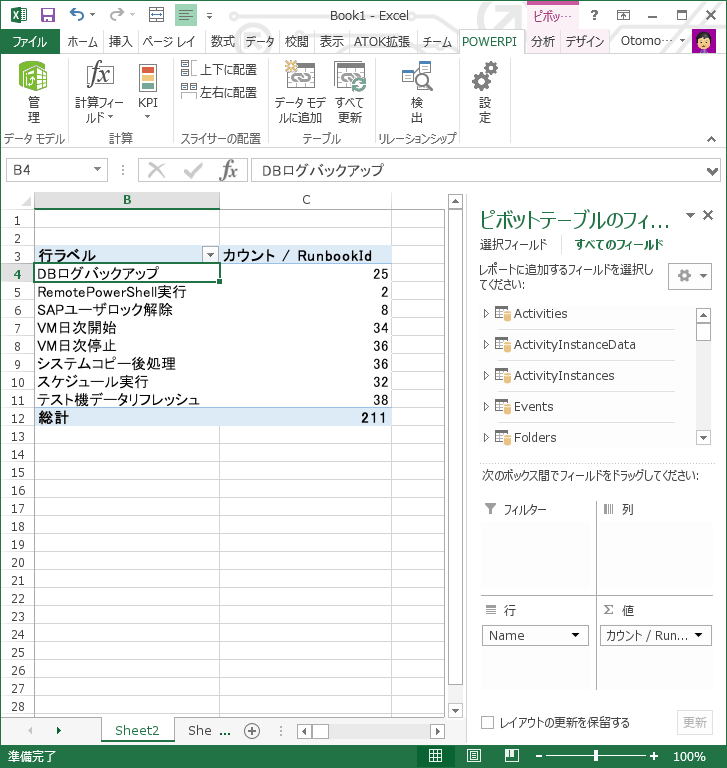This screenshot has height=768, width=727.
Task: Detect relationships (検出)
Action: 417,92
